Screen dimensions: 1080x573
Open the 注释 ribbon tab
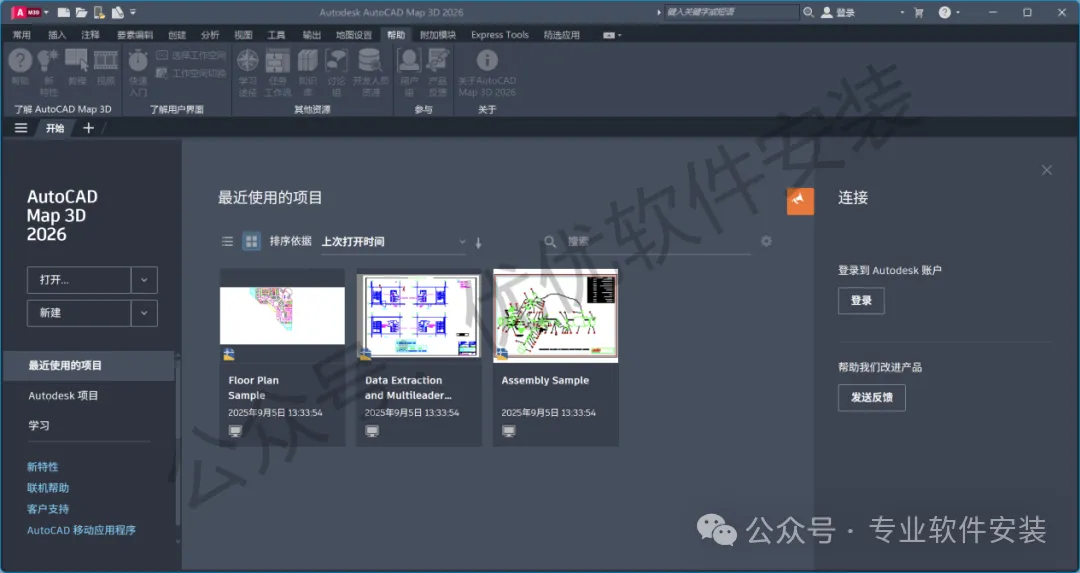pos(90,35)
